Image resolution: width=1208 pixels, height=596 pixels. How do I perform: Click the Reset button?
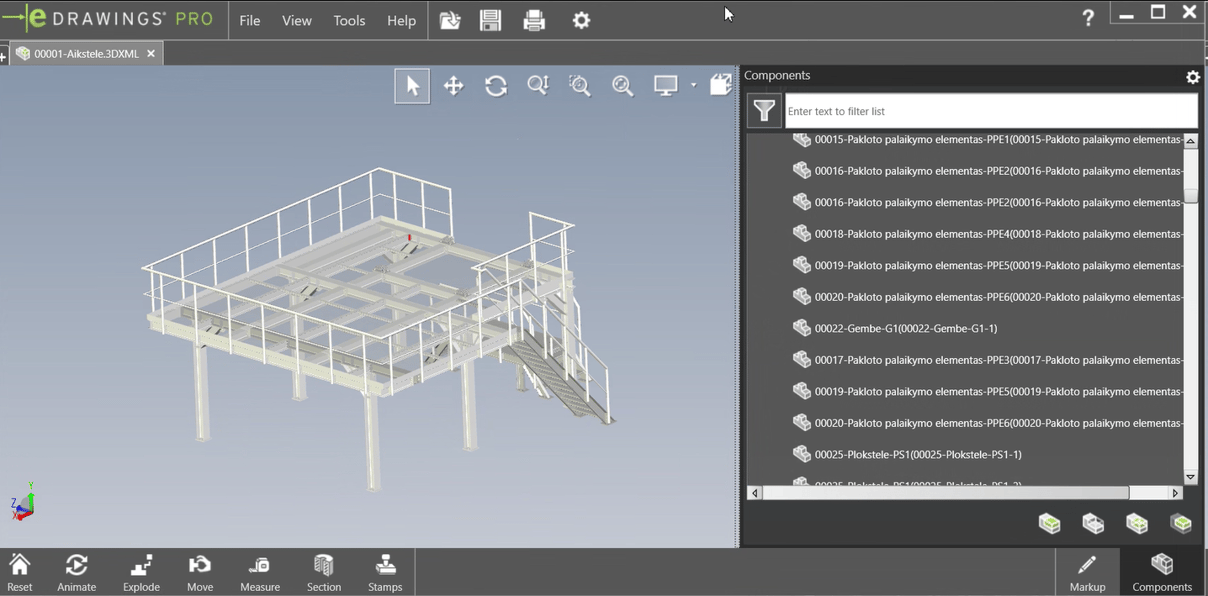(x=20, y=570)
